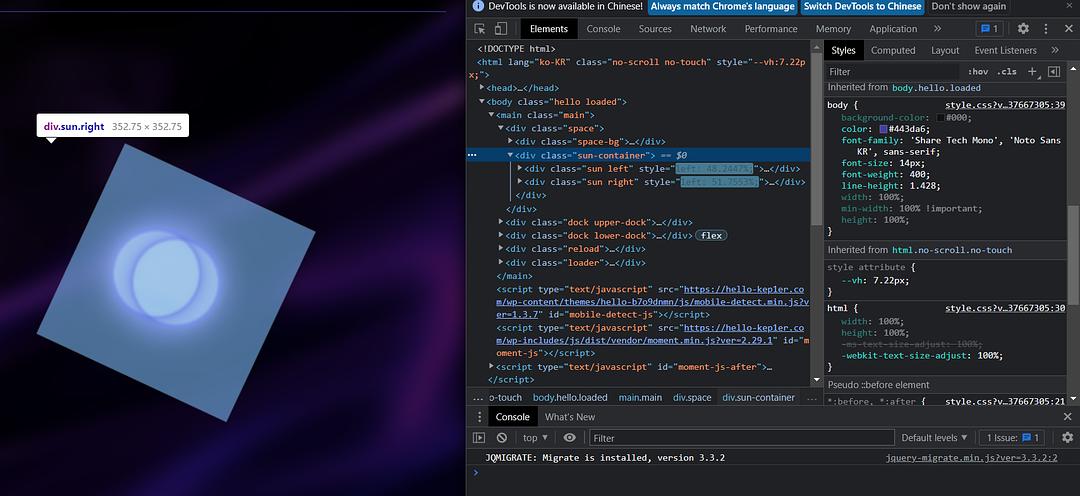The height and width of the screenshot is (496, 1080).
Task: Switch to the Console tab in top bar
Action: click(x=603, y=29)
